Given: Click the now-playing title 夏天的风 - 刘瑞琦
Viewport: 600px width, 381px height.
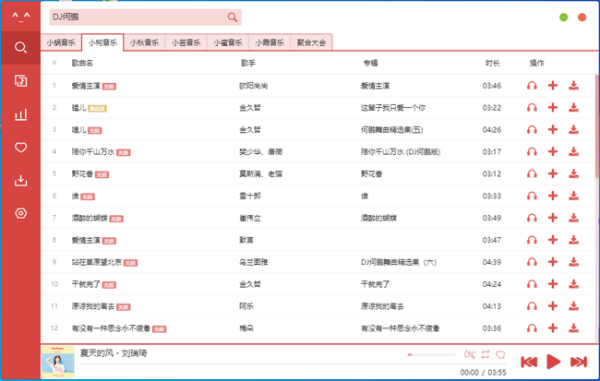Looking at the screenshot, I should click(113, 353).
